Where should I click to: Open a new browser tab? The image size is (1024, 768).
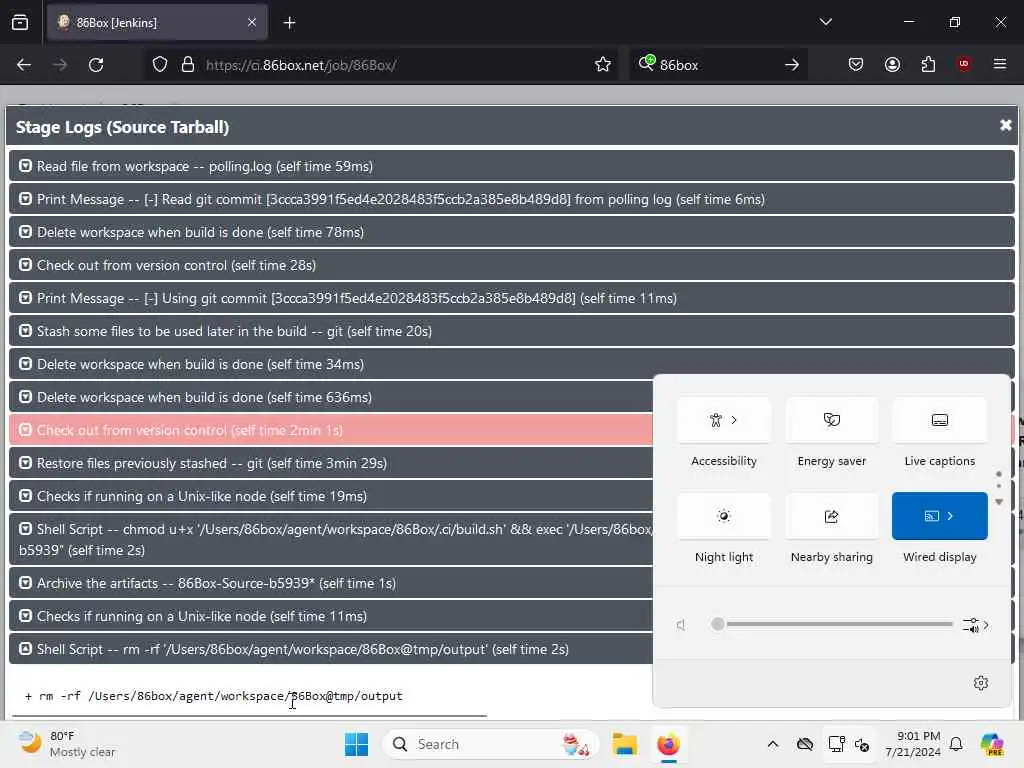(289, 23)
